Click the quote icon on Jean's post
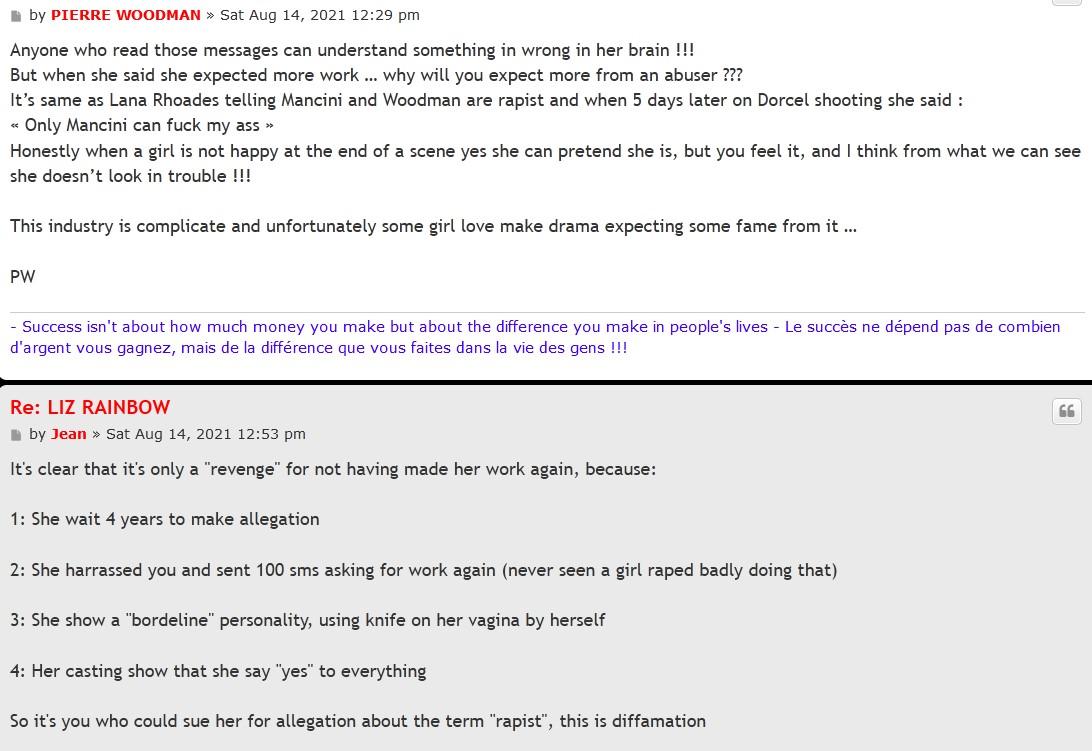 pos(1067,411)
